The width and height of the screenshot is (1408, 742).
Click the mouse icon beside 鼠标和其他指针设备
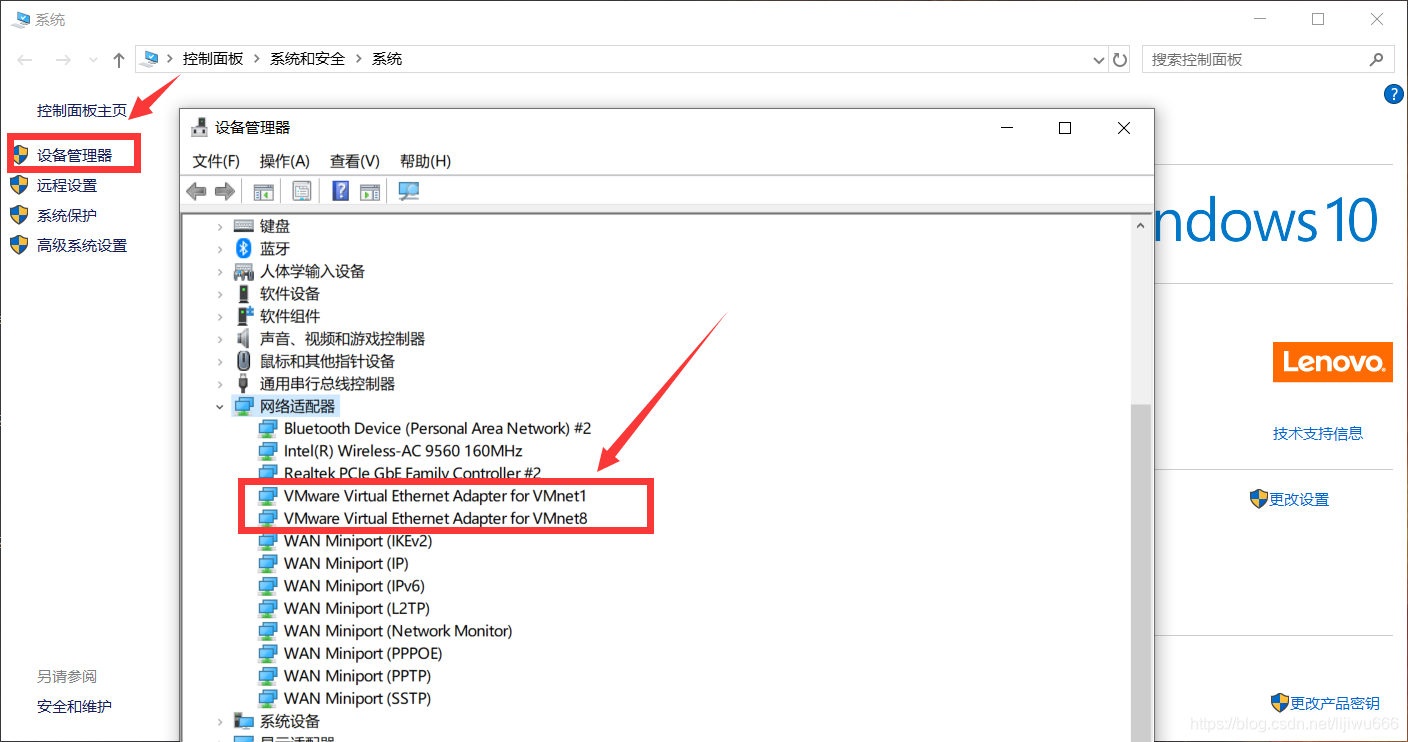[x=244, y=361]
